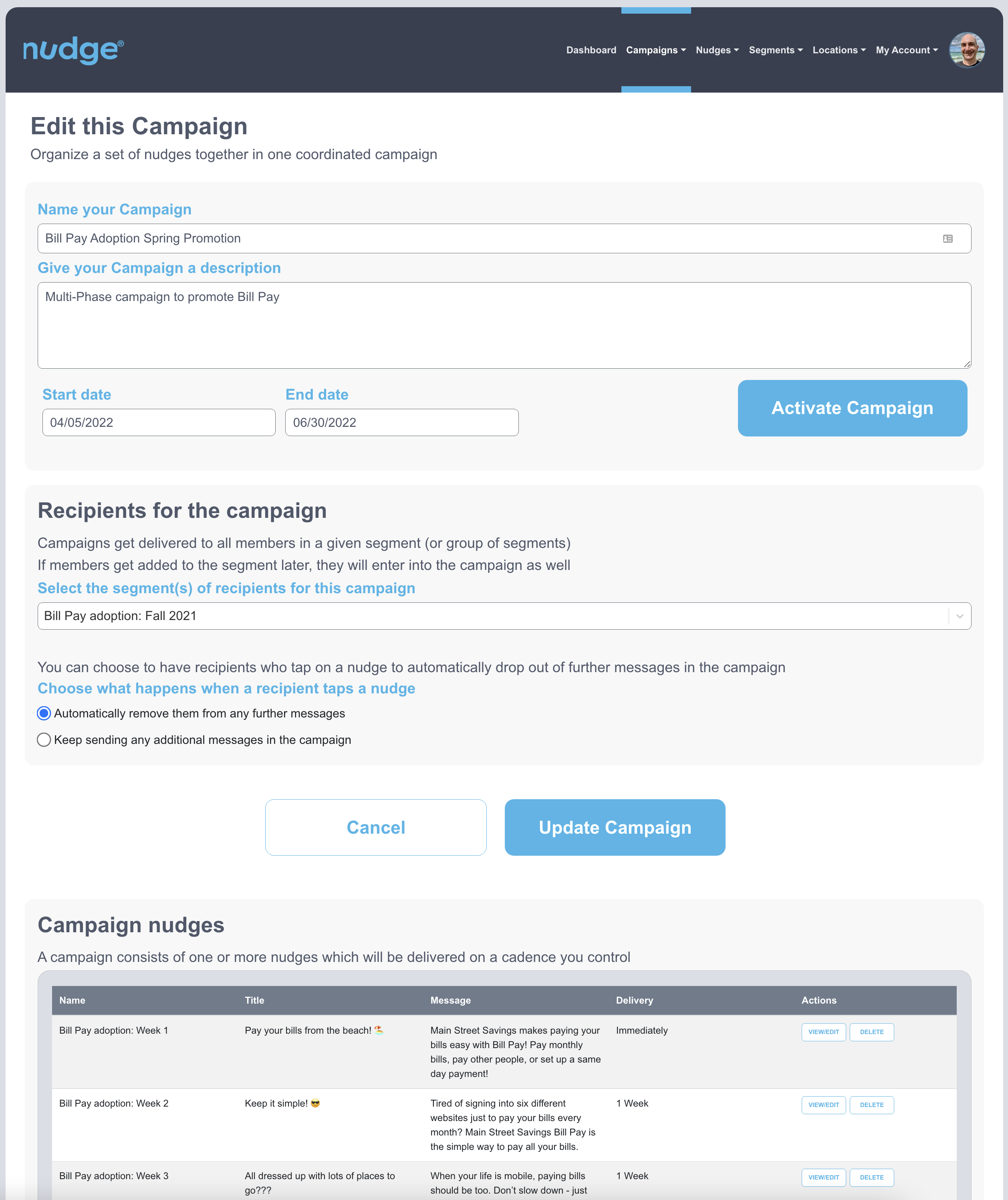Open the user profile avatar

point(967,51)
